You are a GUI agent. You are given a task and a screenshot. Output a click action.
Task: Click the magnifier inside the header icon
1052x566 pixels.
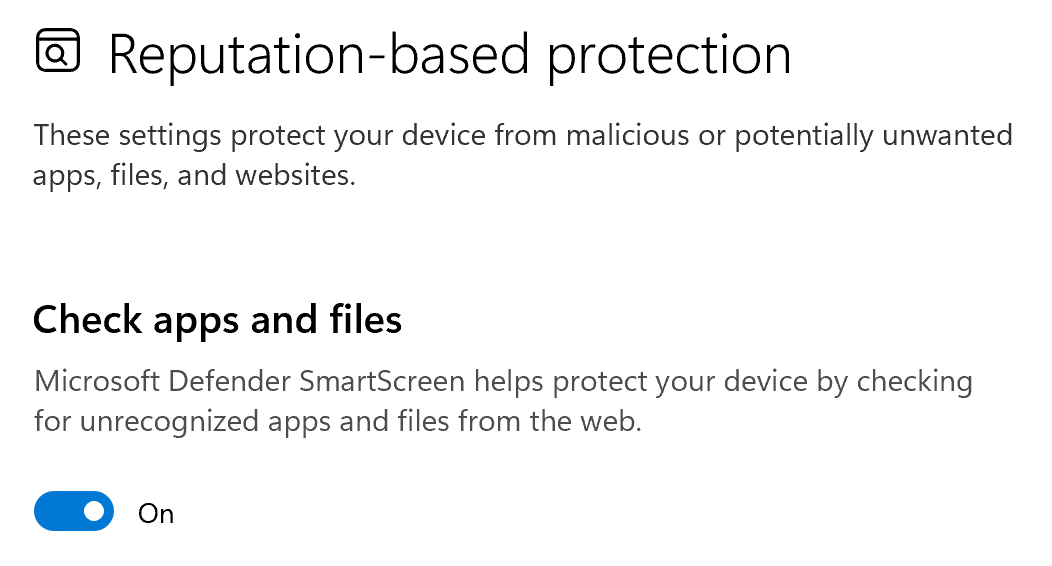click(58, 53)
